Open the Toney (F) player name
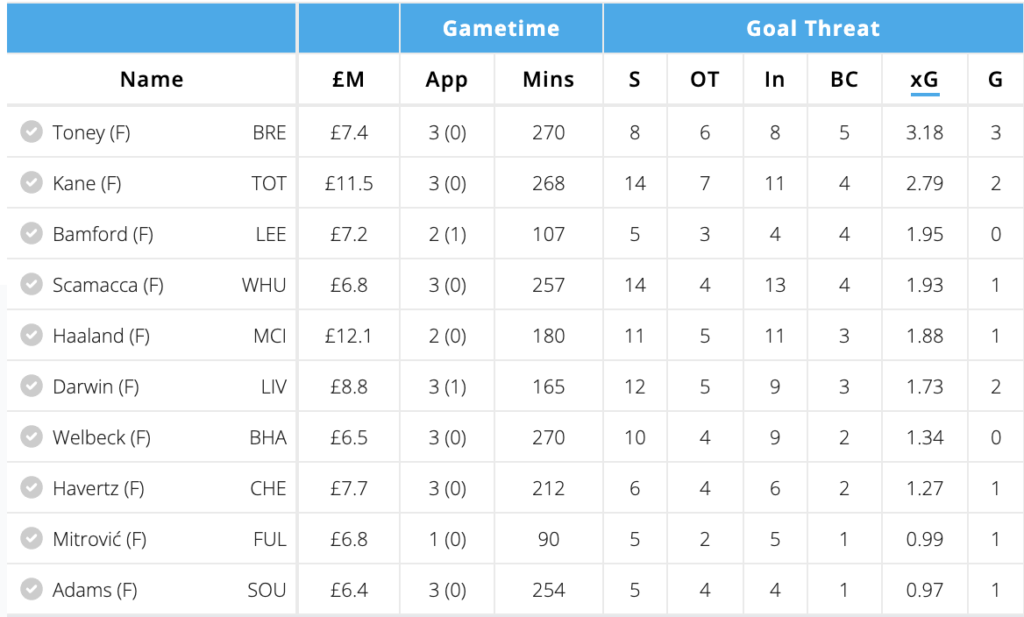 (91, 132)
